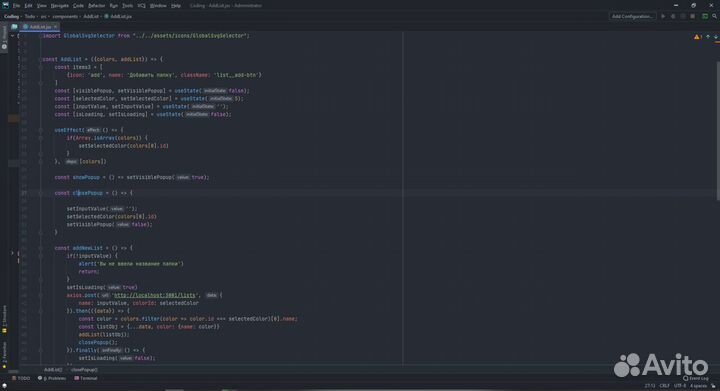Click the closePopup() editor breadcrumb

84,369
